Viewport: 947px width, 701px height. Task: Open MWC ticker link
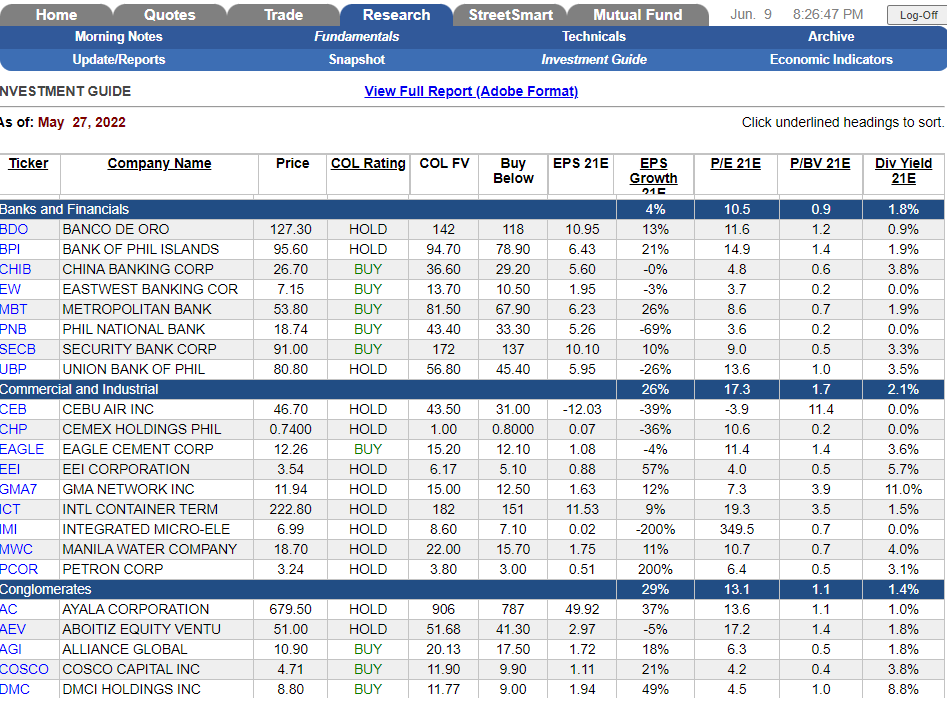tap(16, 549)
